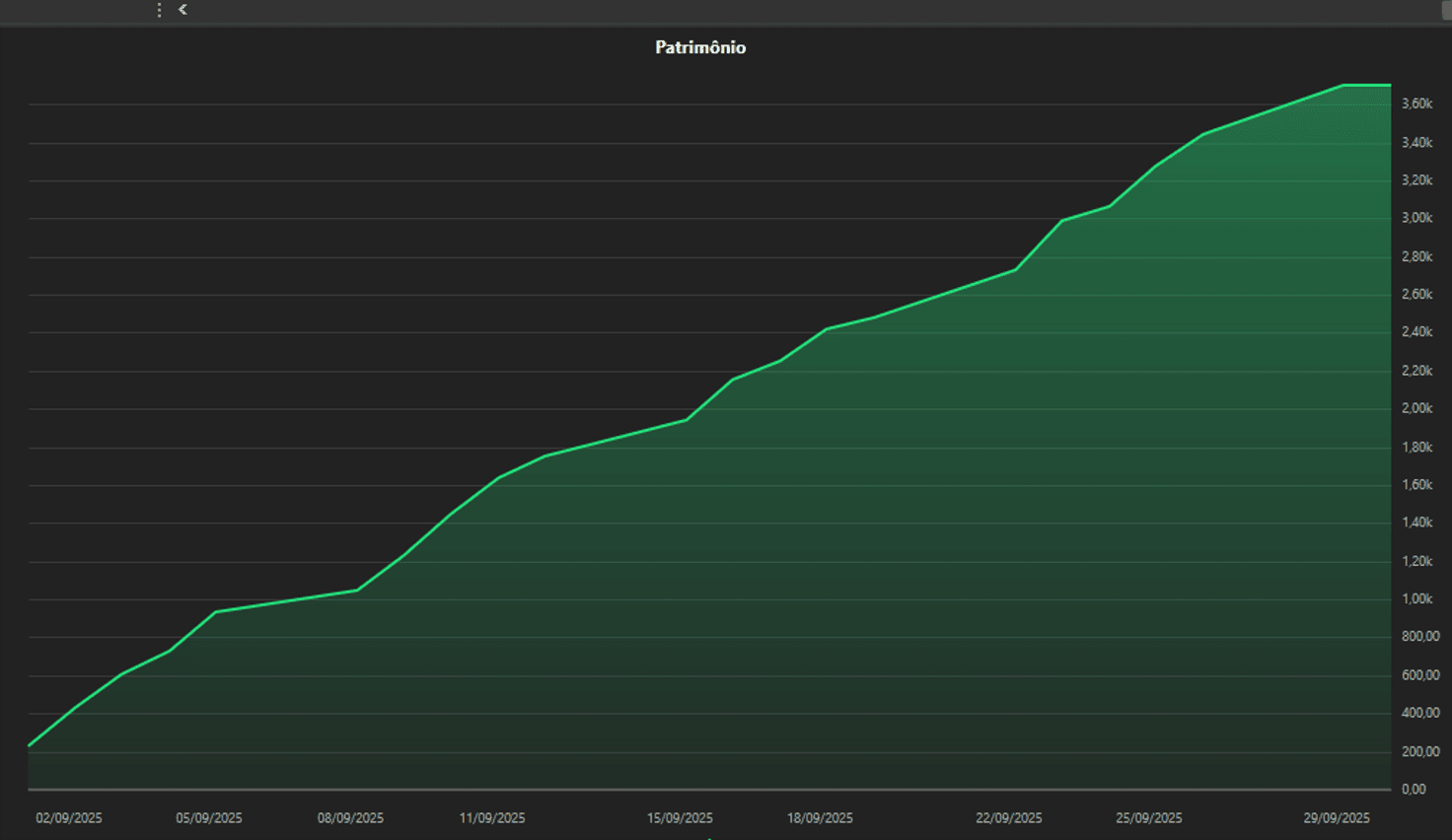Open the vertical three-dot options menu
This screenshot has height=840, width=1452.
click(159, 10)
